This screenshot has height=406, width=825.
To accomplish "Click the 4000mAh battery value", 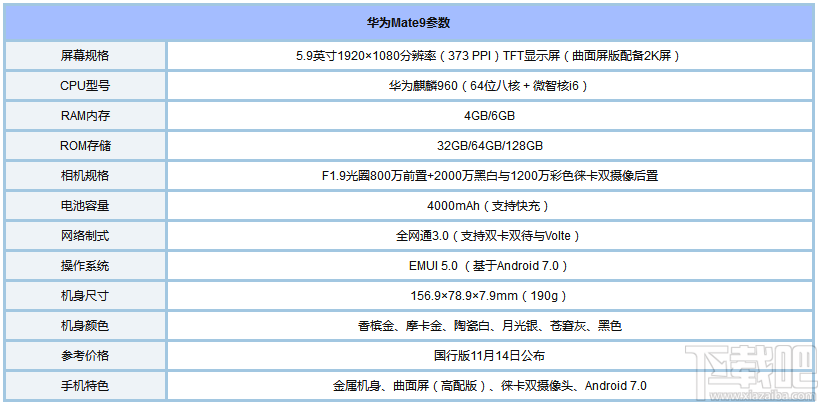I will tap(489, 206).
